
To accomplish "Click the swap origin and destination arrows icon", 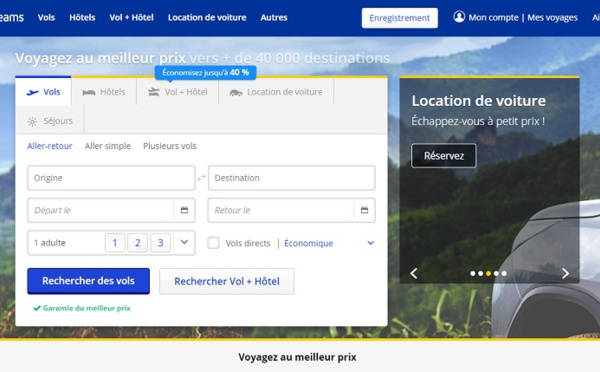I will click(201, 178).
